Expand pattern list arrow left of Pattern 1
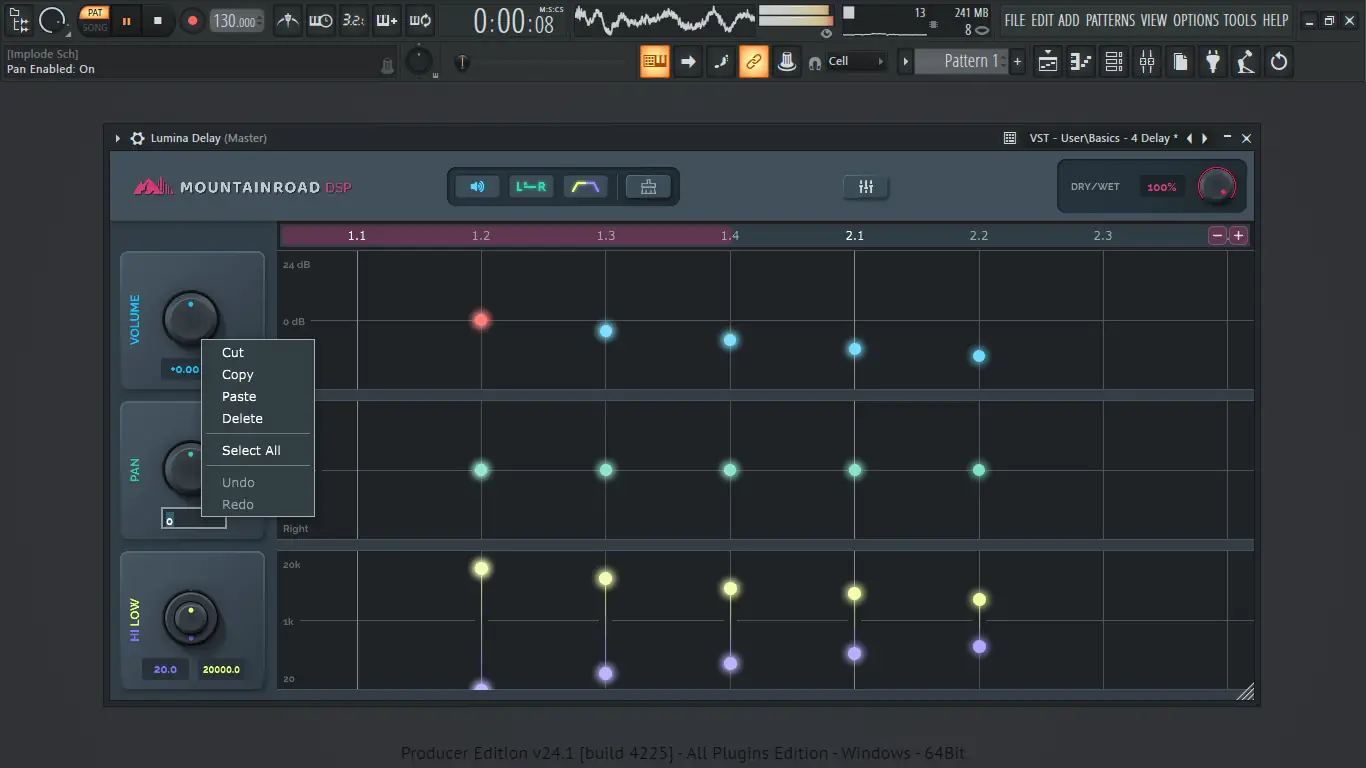 pyautogui.click(x=906, y=62)
